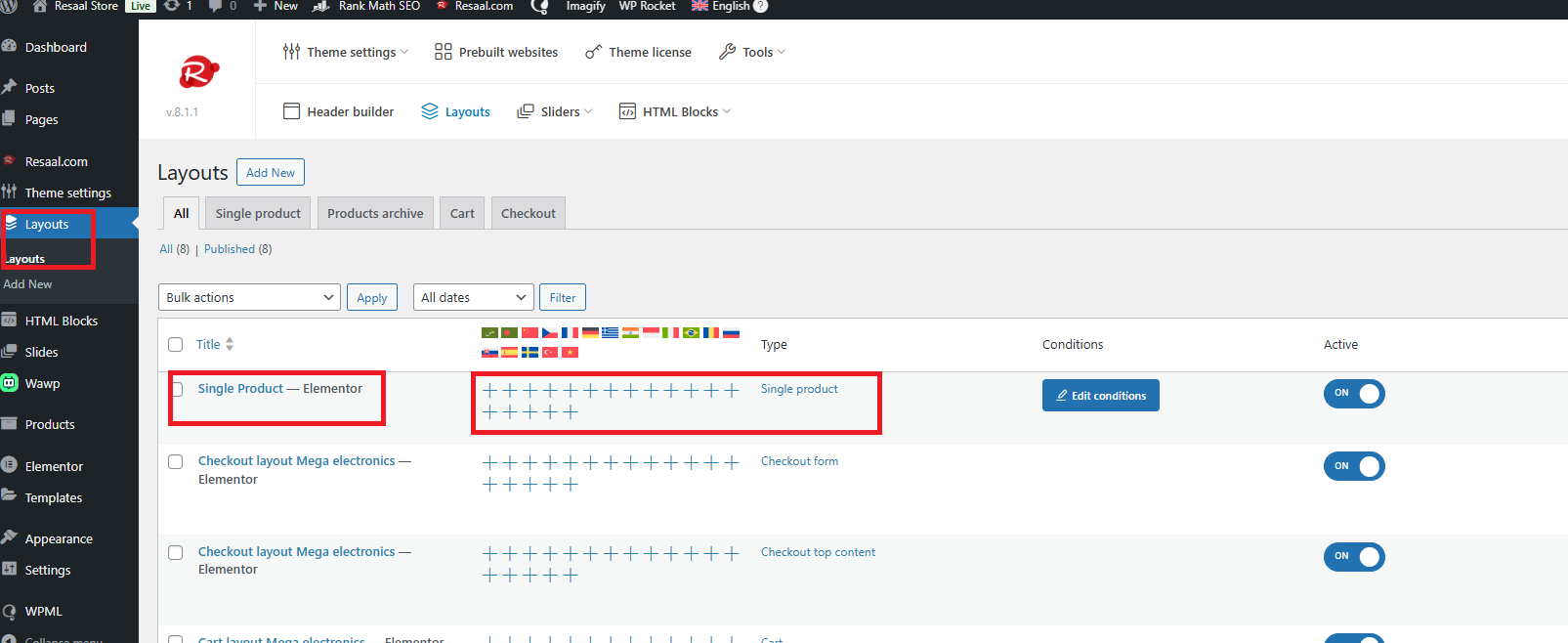Click Add New button beside Layouts heading

271,172
